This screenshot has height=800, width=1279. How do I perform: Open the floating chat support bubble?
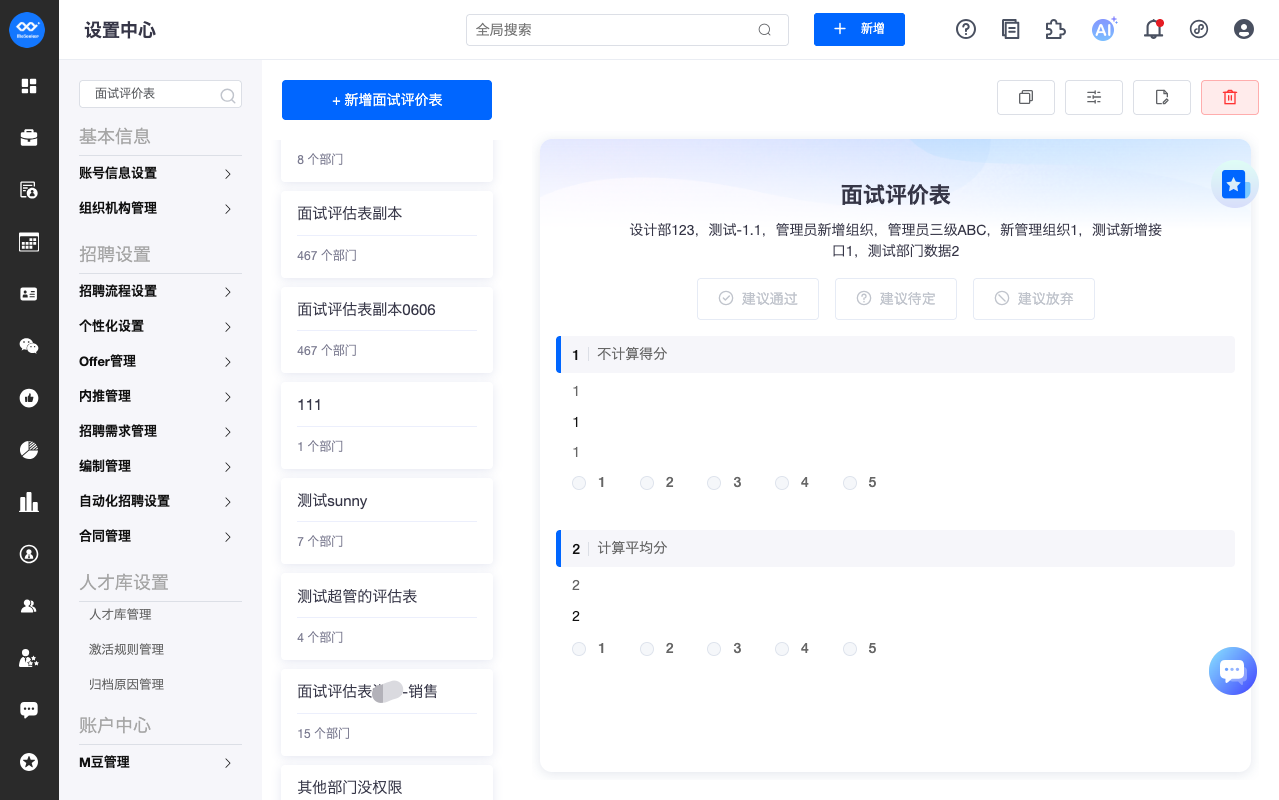point(1233,671)
